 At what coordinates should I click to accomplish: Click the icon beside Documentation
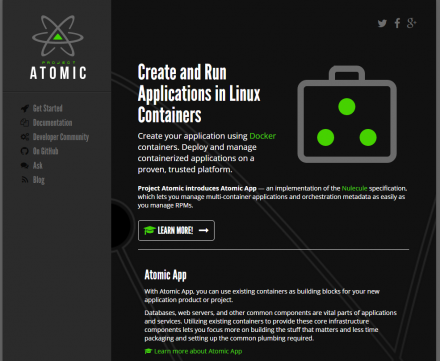pyautogui.click(x=25, y=123)
